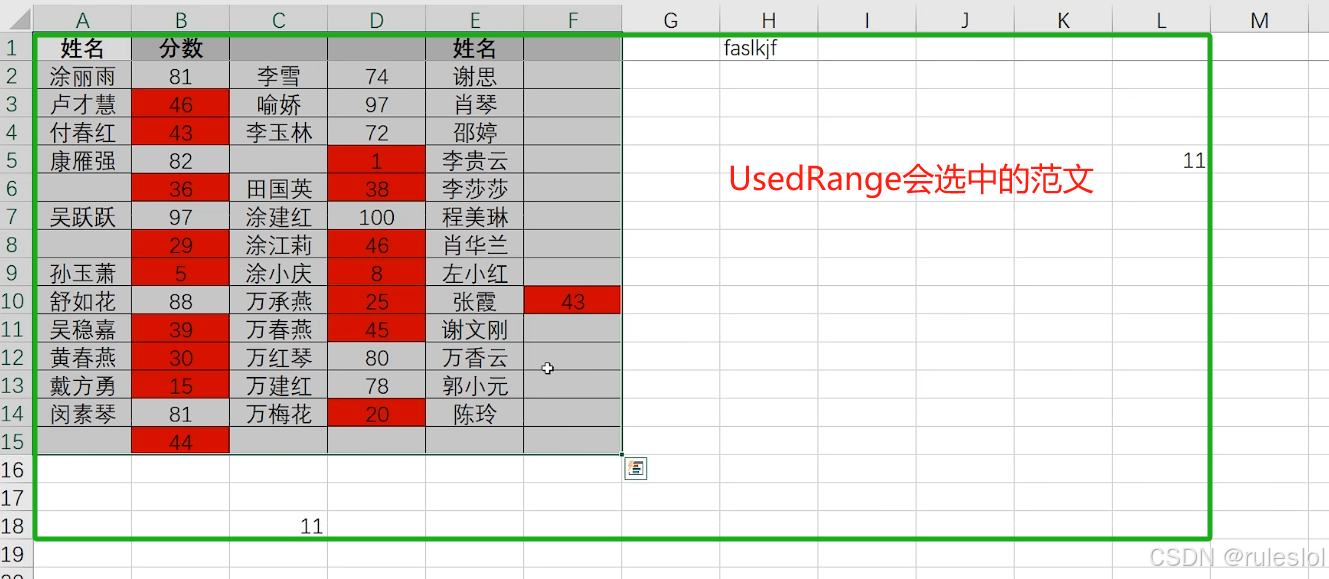Click the cell containing 李雪
This screenshot has height=579, width=1329.
[279, 76]
